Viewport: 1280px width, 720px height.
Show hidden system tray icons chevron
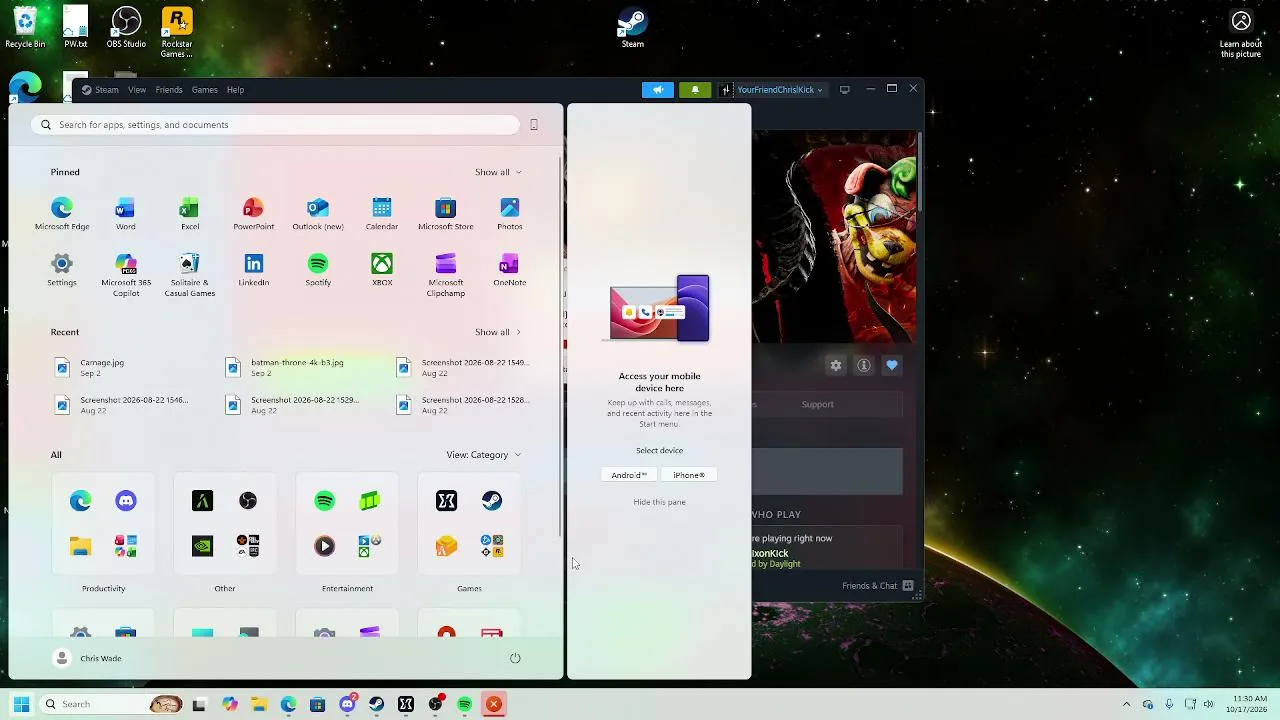[x=1126, y=704]
